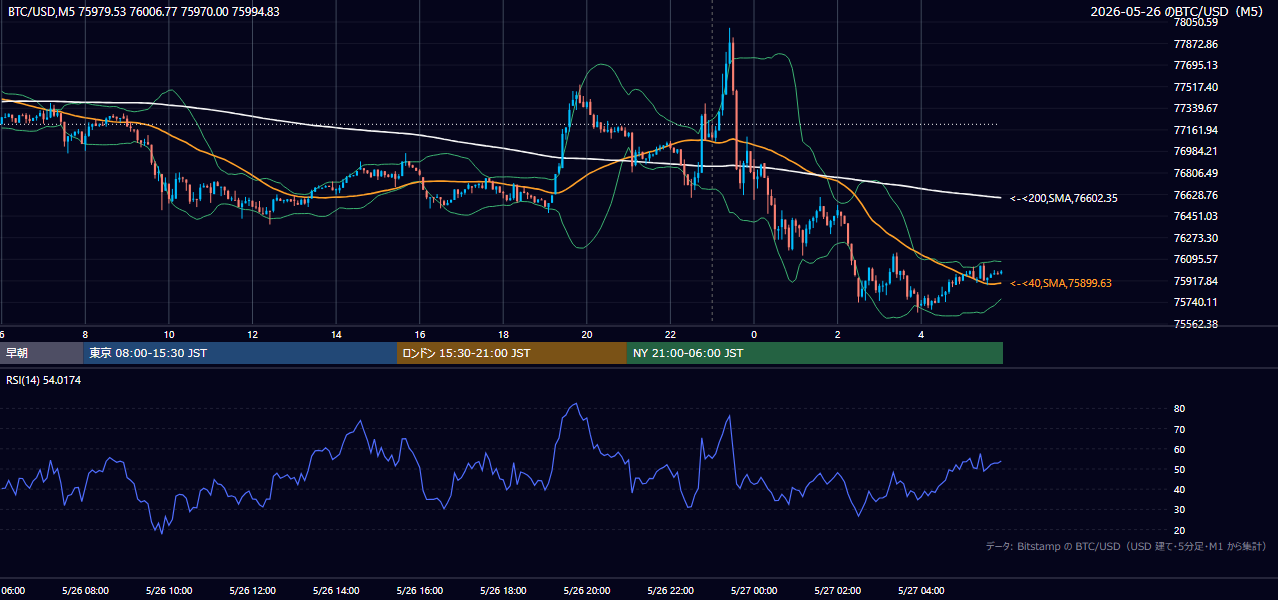Click the 5/27 00:00 time label
The width and height of the screenshot is (1278, 600).
[754, 591]
